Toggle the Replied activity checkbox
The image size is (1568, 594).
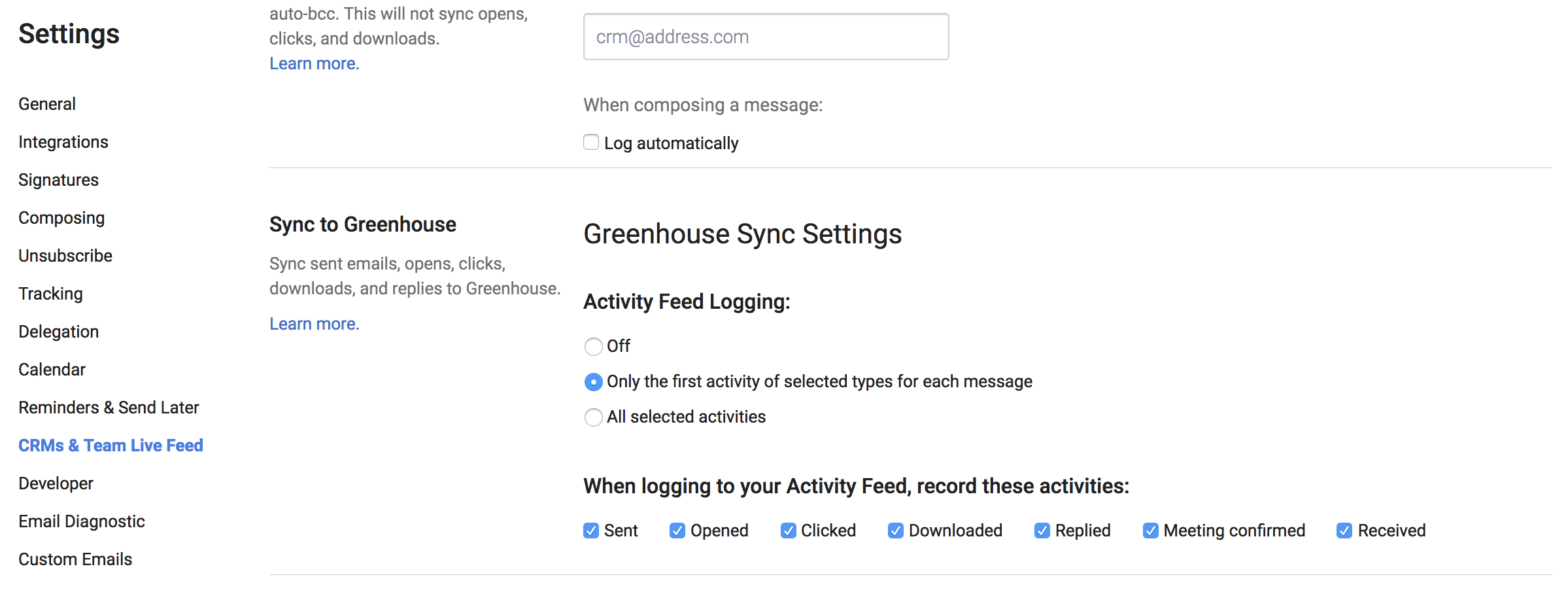pyautogui.click(x=1042, y=531)
